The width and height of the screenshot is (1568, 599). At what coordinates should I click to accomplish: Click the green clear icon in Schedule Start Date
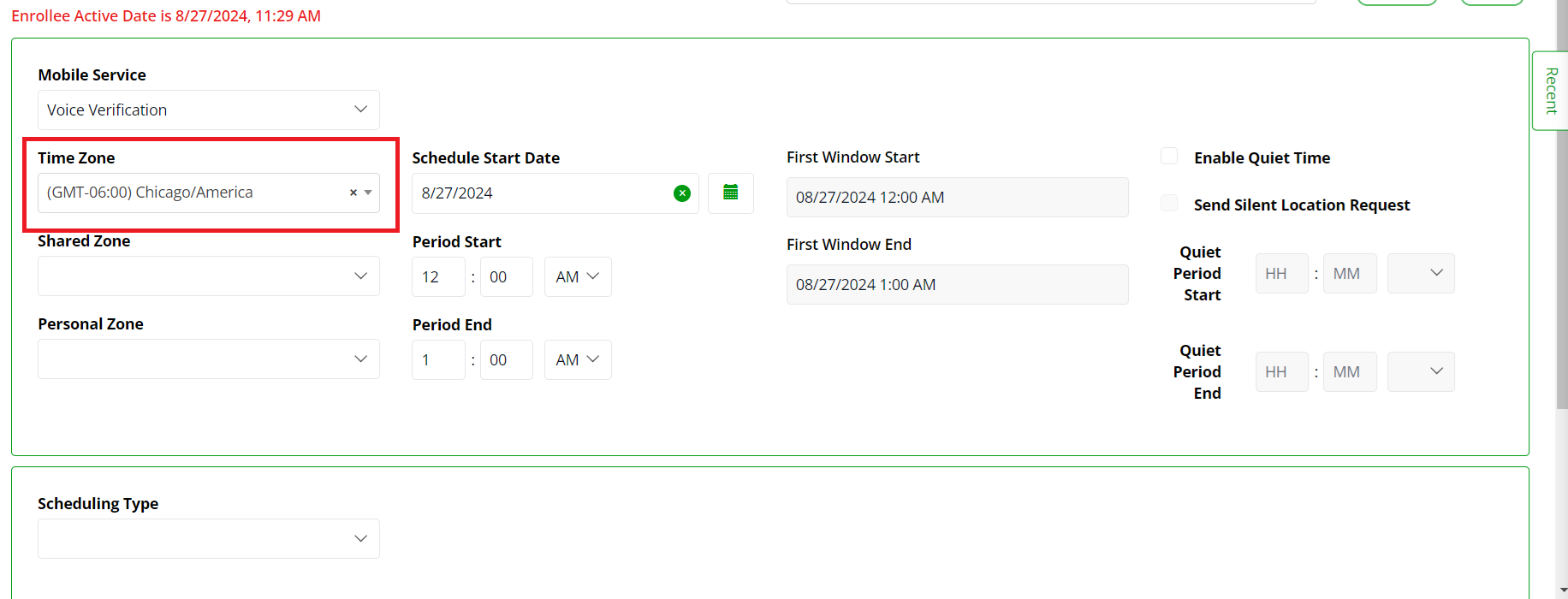click(682, 193)
